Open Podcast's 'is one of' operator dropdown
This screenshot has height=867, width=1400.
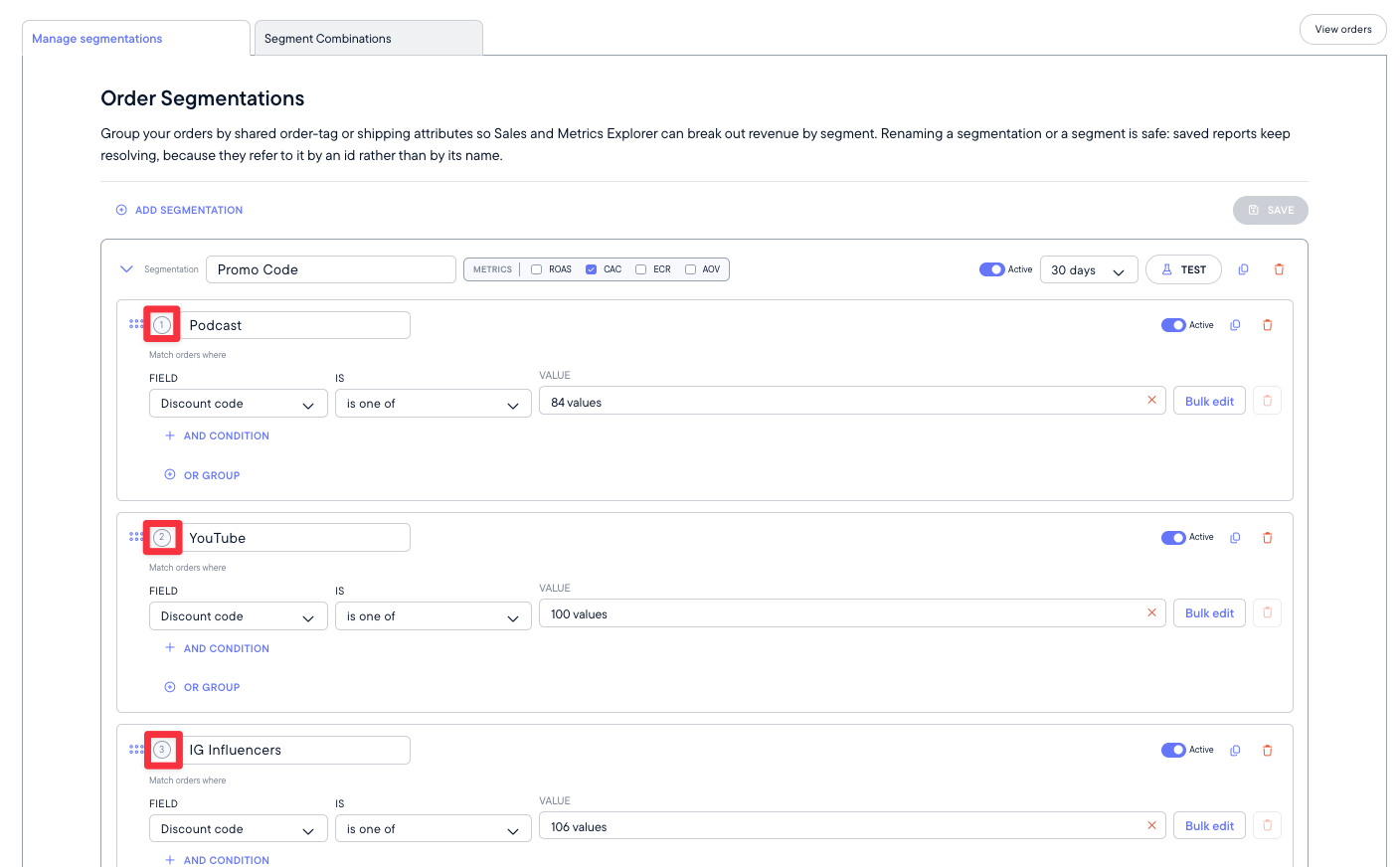point(434,404)
